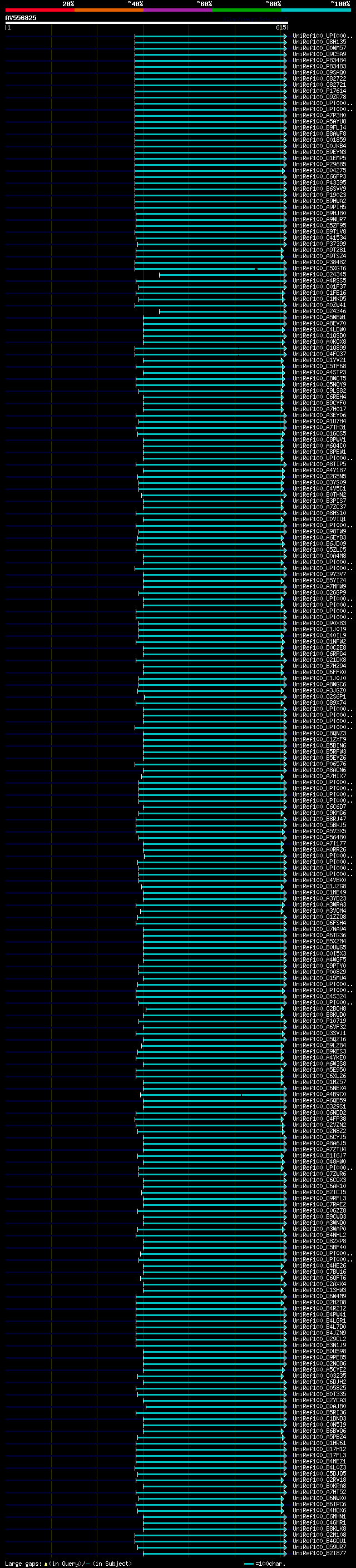The width and height of the screenshot is (356, 1568).
Task: Select the UniRef100_Q41534 label
Action: click(x=319, y=238)
